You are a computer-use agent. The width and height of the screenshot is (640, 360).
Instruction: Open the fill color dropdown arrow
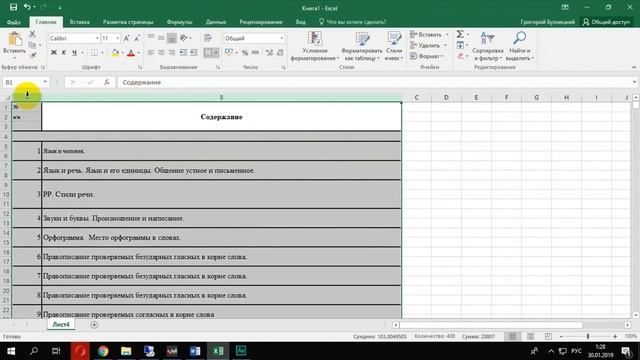[122, 53]
